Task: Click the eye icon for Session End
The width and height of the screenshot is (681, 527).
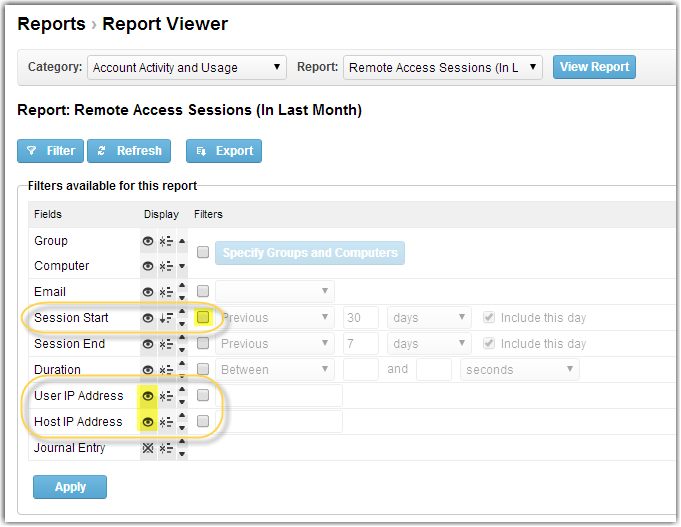Action: 149,344
